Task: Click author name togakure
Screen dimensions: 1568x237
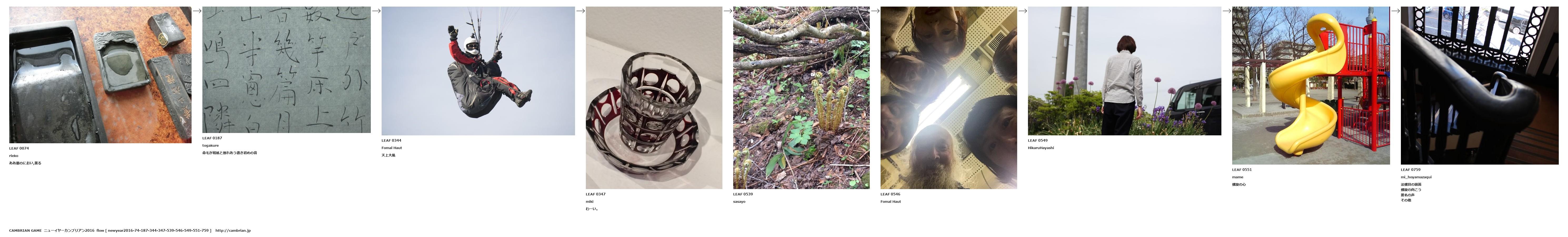Action: [211, 146]
